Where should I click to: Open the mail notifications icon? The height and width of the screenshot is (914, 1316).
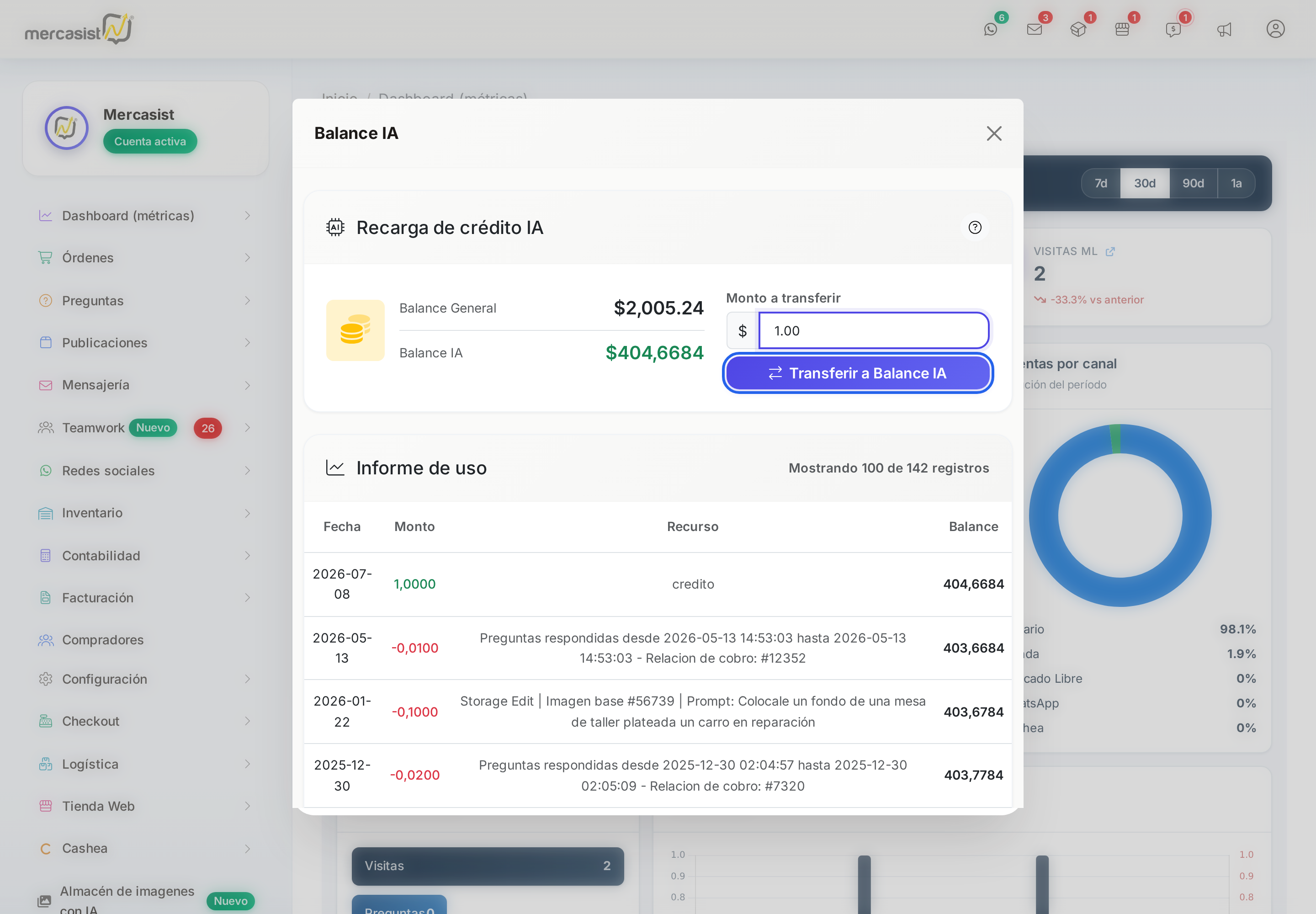[x=1034, y=29]
